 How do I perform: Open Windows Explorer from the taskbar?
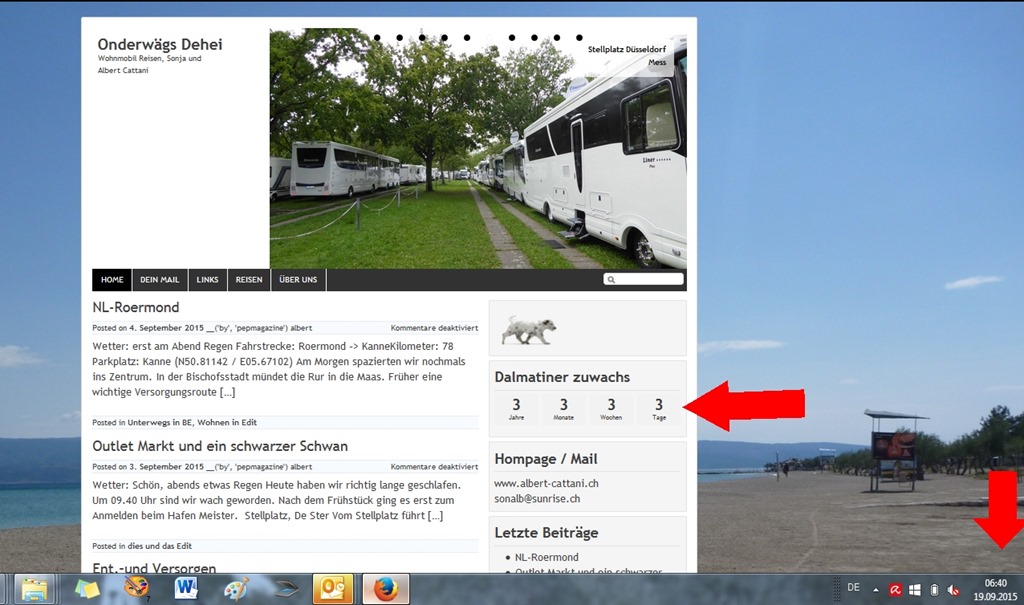click(x=34, y=589)
